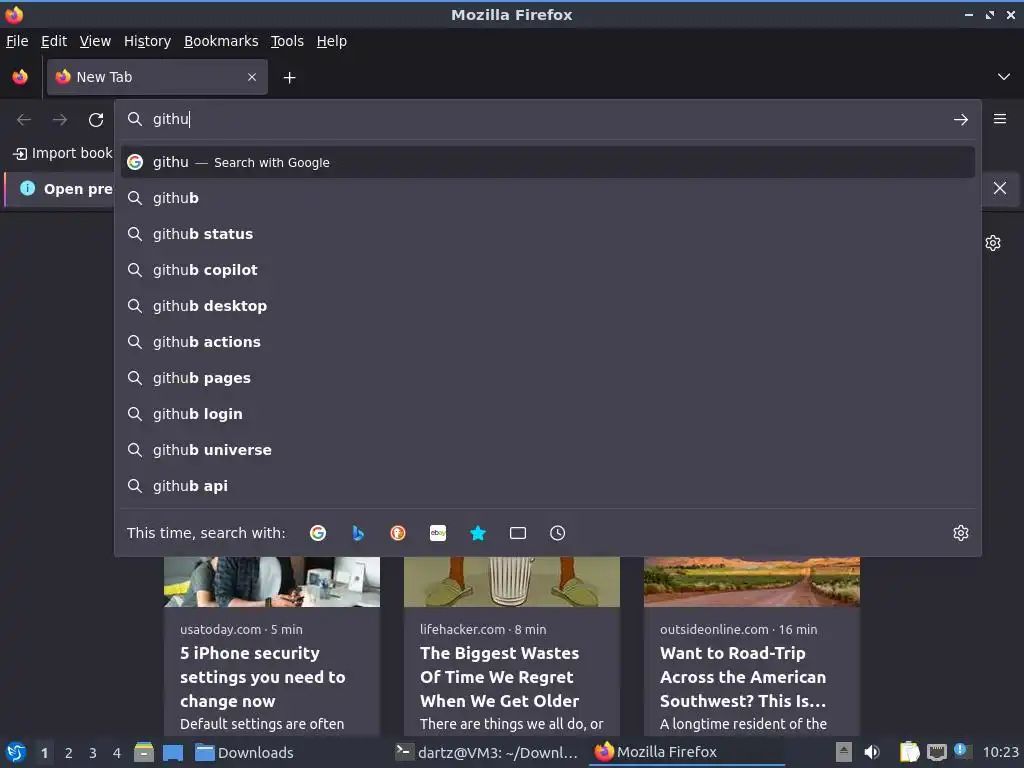Switch to workspace 4 in taskbar
This screenshot has width=1024, height=768.
[117, 753]
